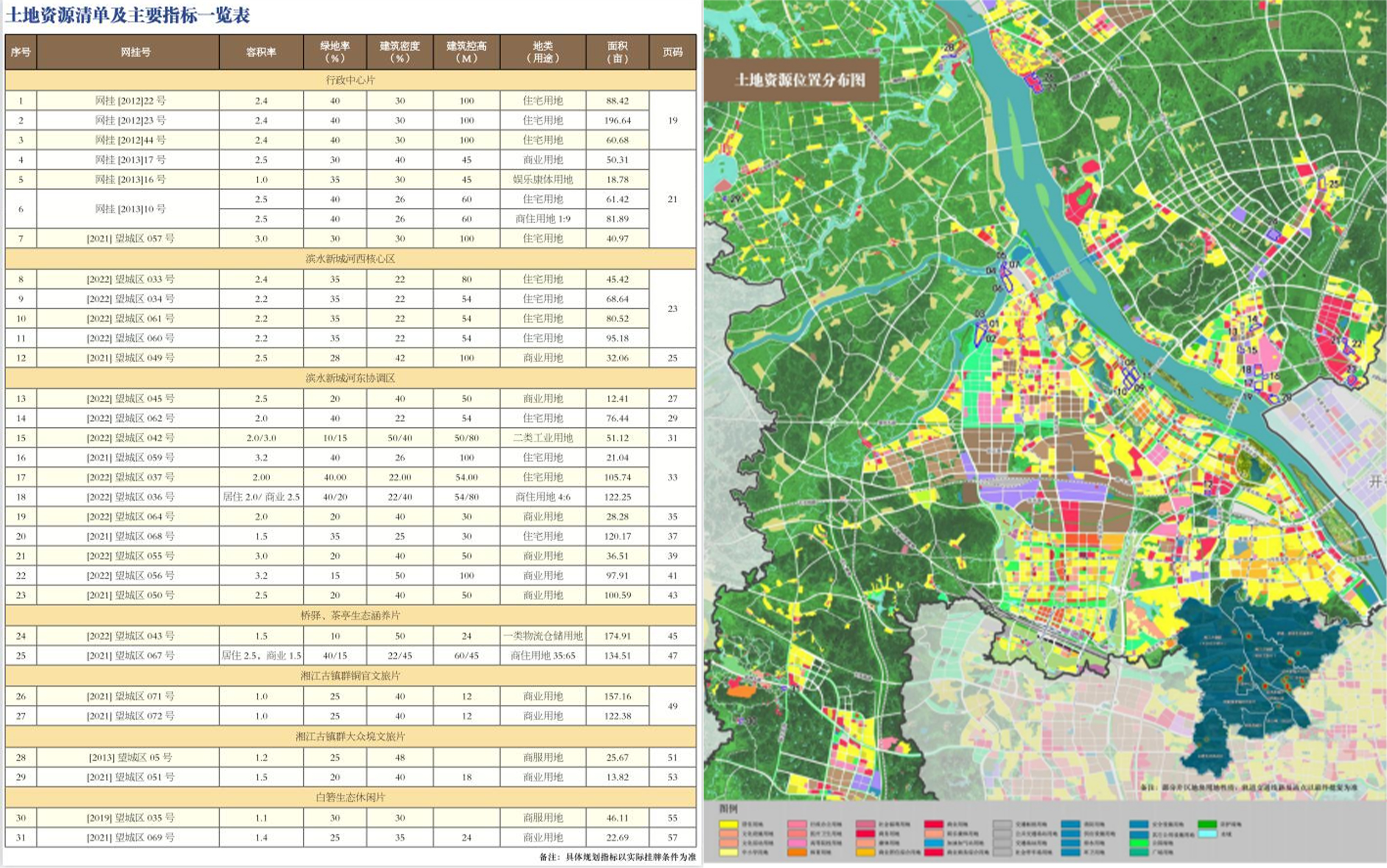The width and height of the screenshot is (1387, 868).
Task: Click parcel marker 14 on the map
Action: (1252, 319)
